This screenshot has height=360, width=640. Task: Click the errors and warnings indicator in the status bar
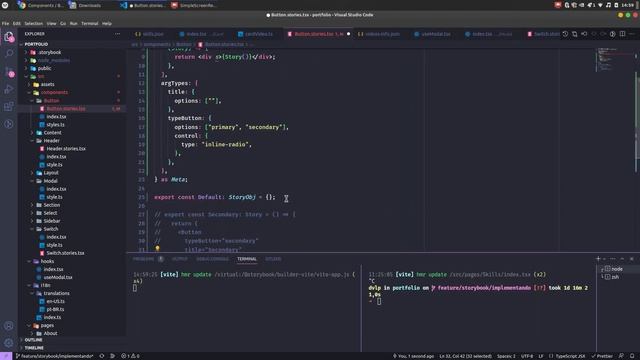(x=130, y=356)
